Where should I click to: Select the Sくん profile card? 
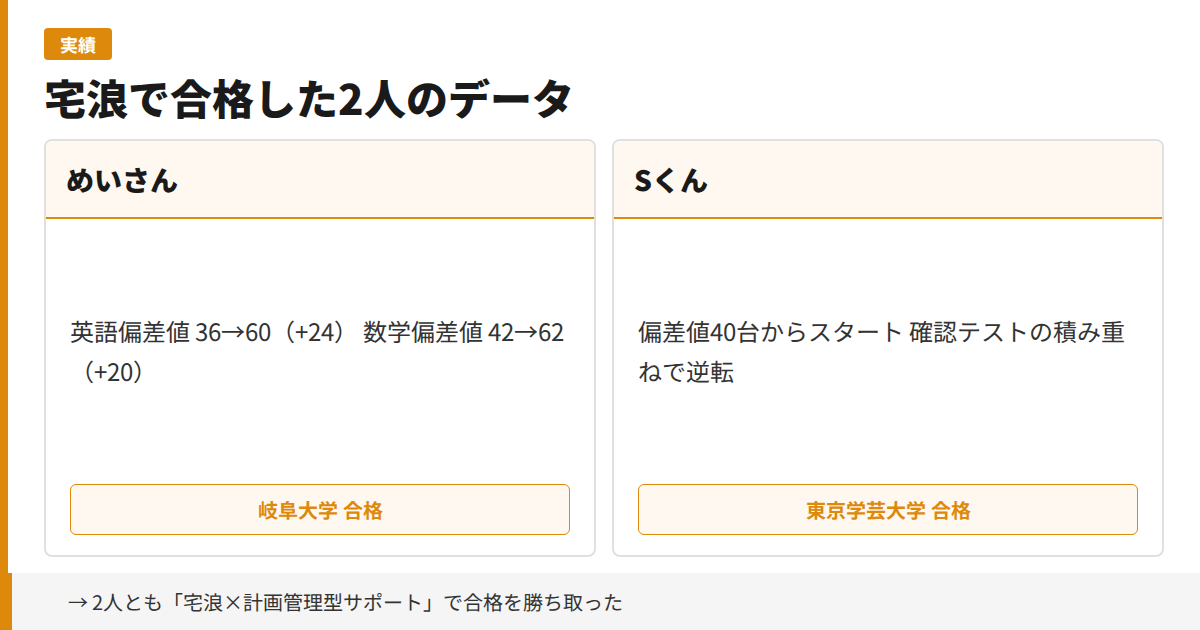(886, 345)
